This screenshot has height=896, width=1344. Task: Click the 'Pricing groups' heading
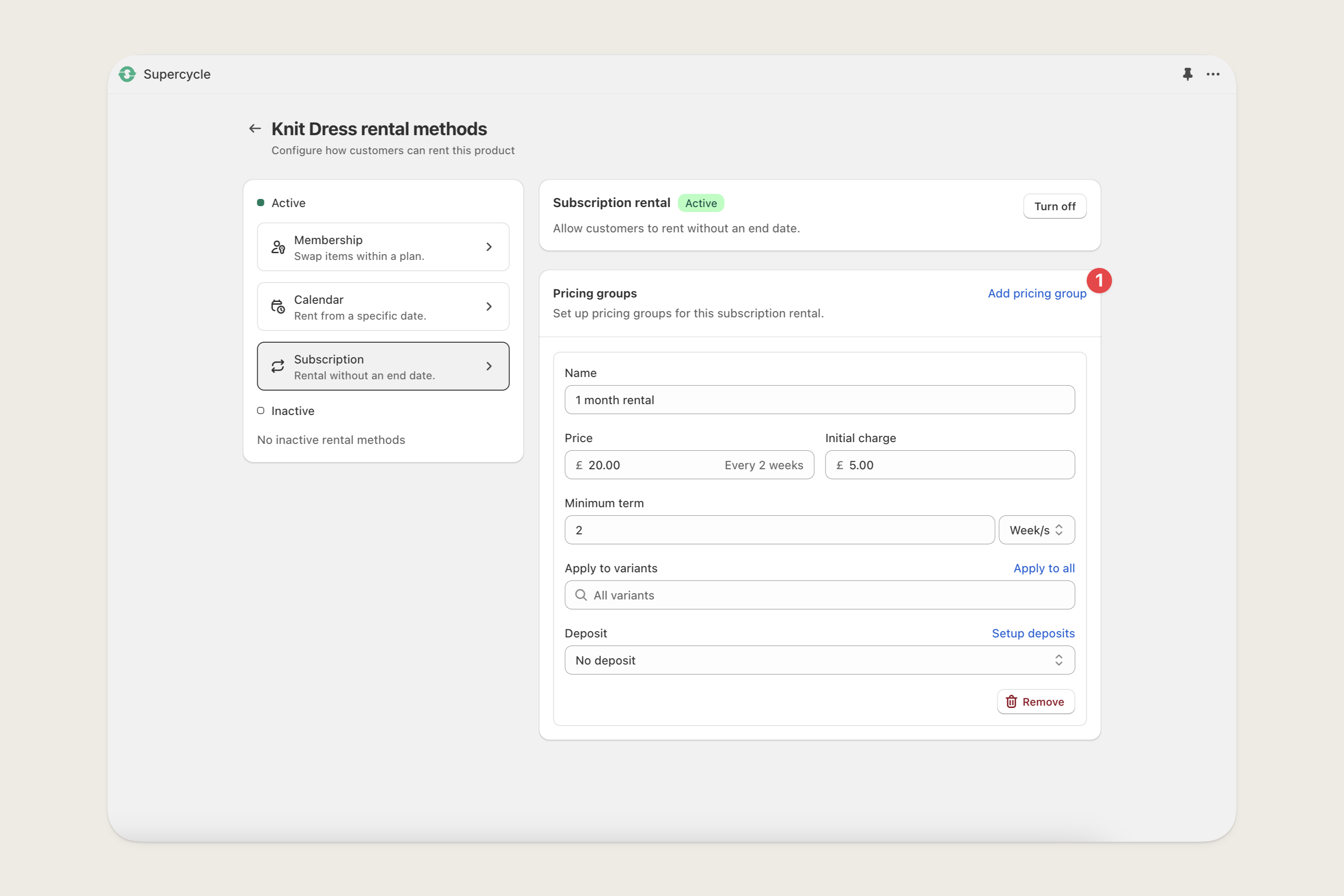coord(594,293)
